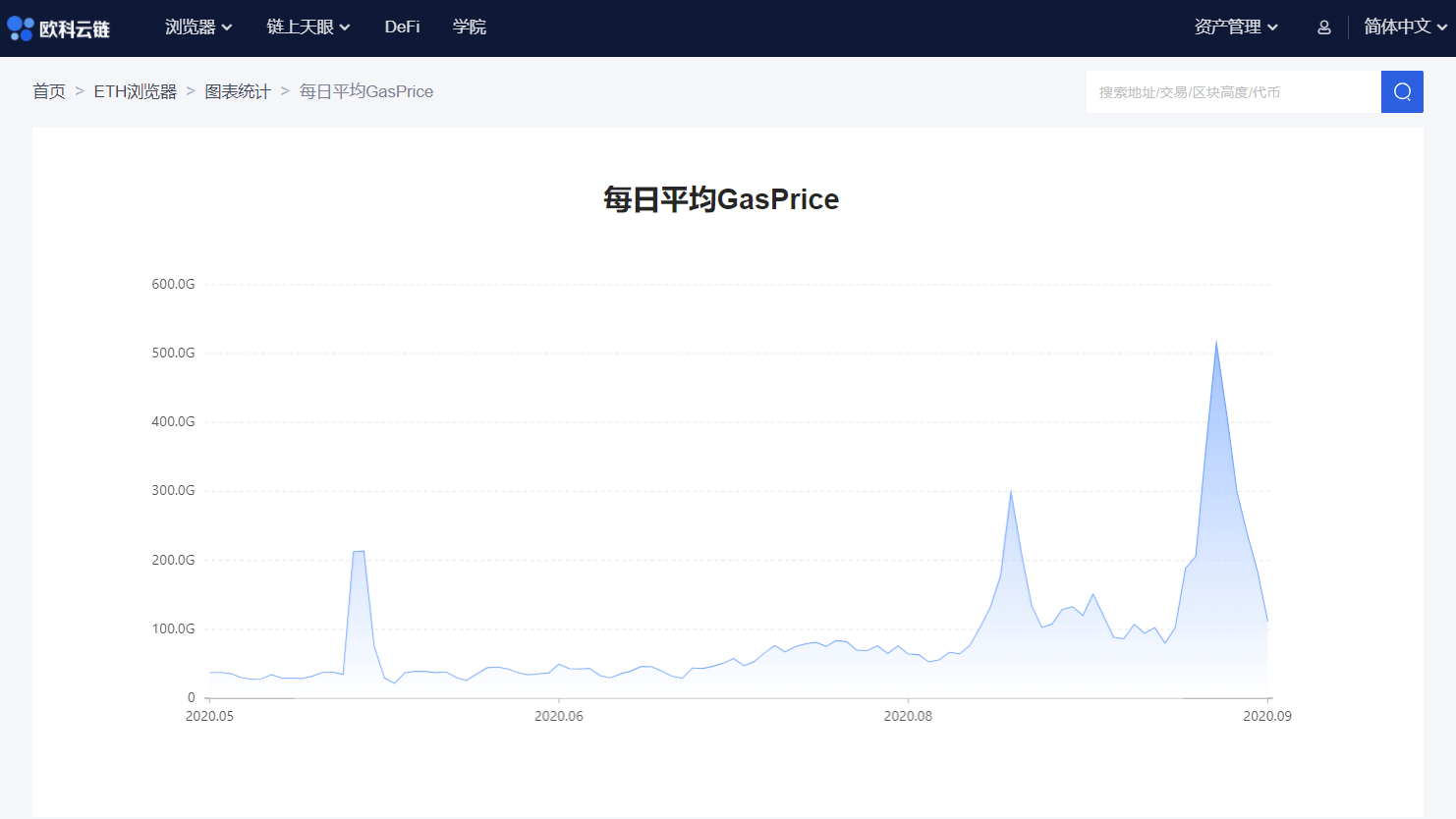This screenshot has height=819, width=1456.
Task: Click the 2020.08 axis label
Action: (909, 716)
